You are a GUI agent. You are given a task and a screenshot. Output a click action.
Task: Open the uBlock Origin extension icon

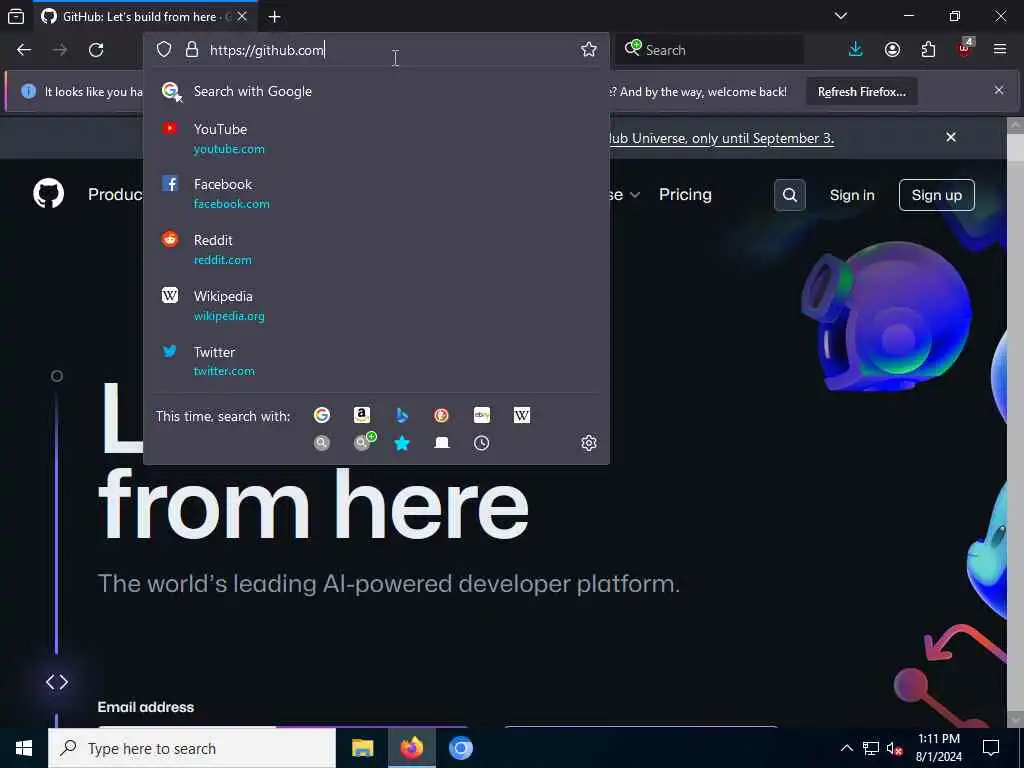pyautogui.click(x=965, y=48)
